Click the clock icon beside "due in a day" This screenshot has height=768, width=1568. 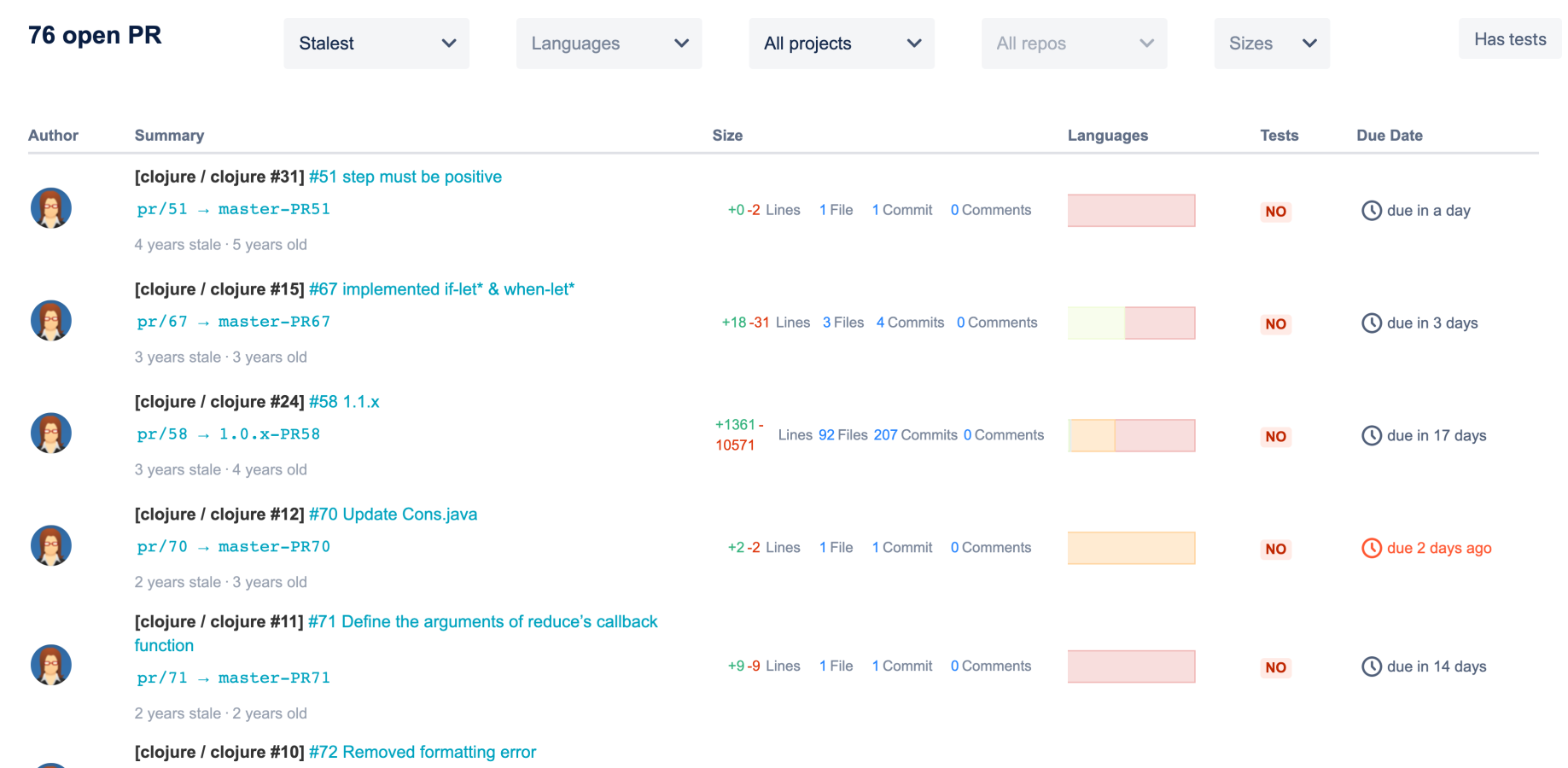pyautogui.click(x=1372, y=211)
